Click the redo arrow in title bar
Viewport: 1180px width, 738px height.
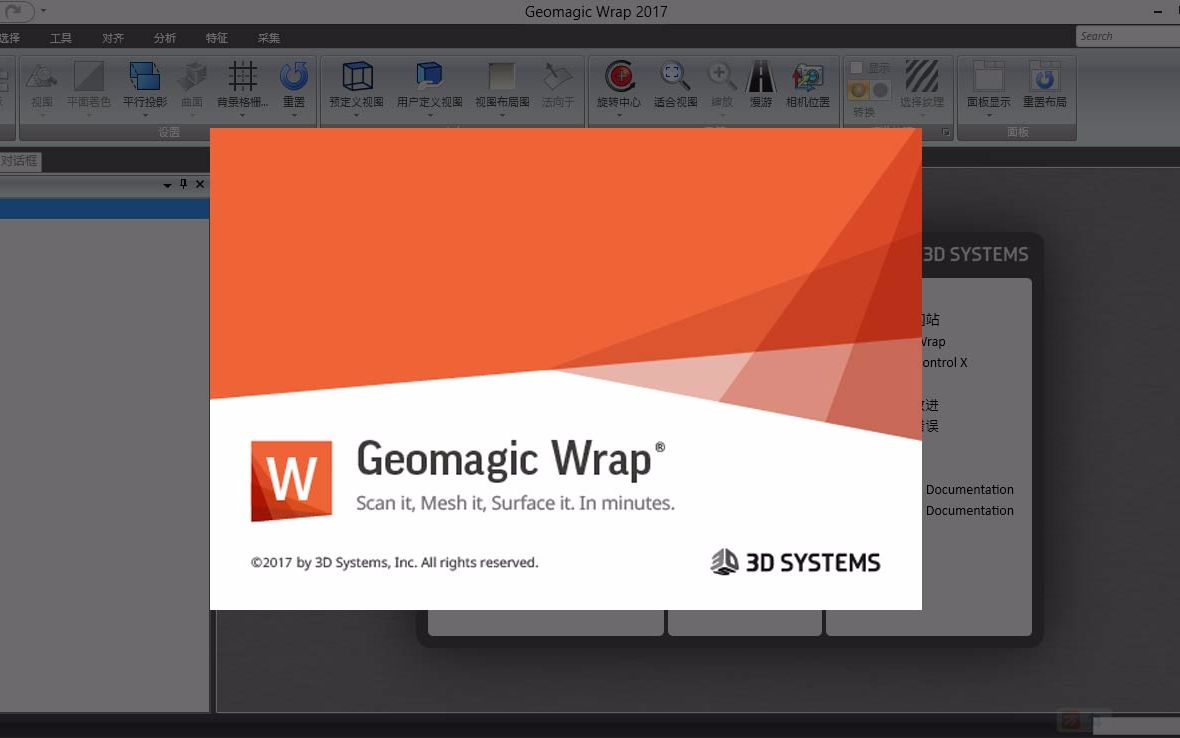pyautogui.click(x=14, y=11)
